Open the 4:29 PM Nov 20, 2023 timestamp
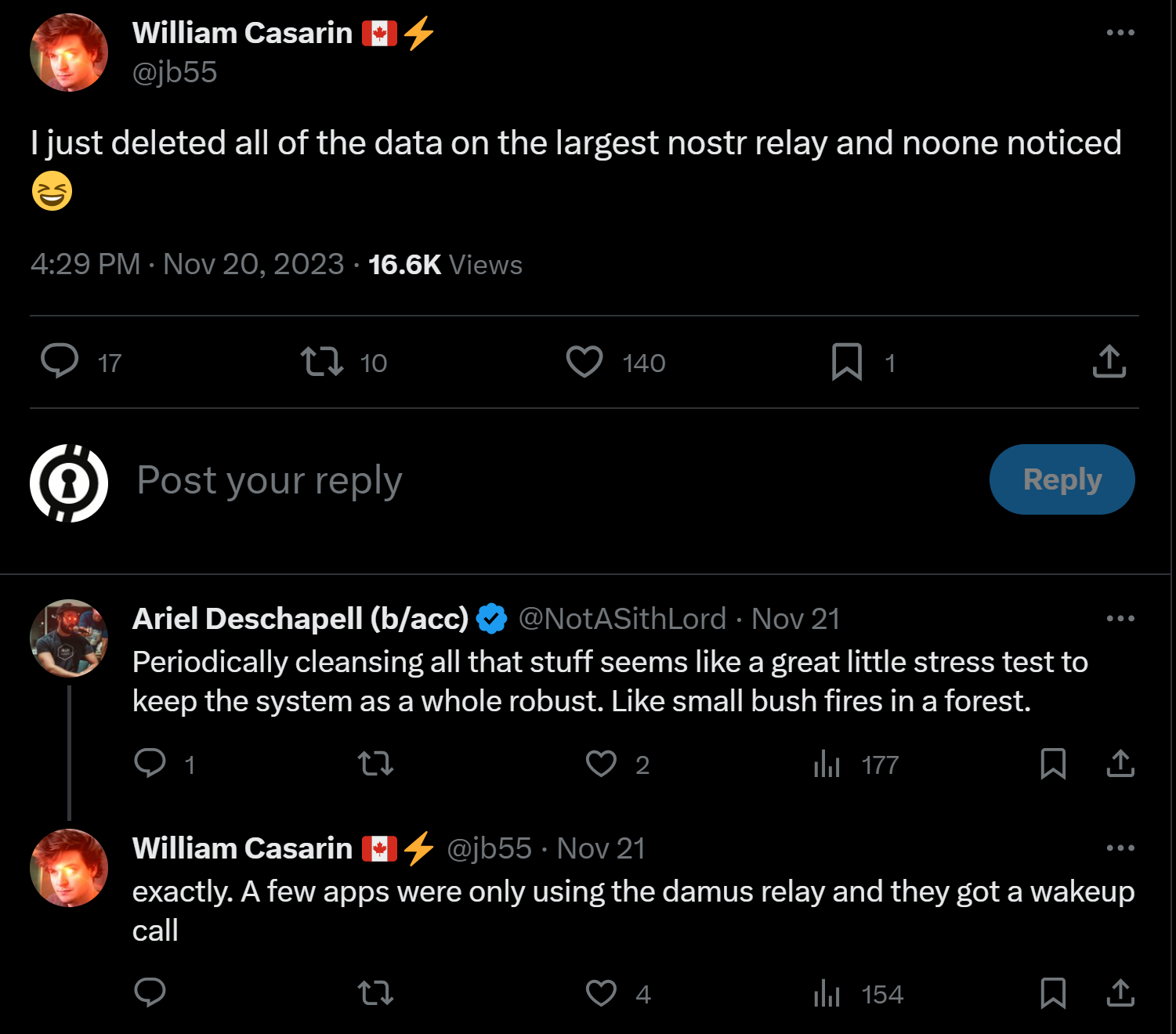This screenshot has width=1176, height=1034. point(187,265)
